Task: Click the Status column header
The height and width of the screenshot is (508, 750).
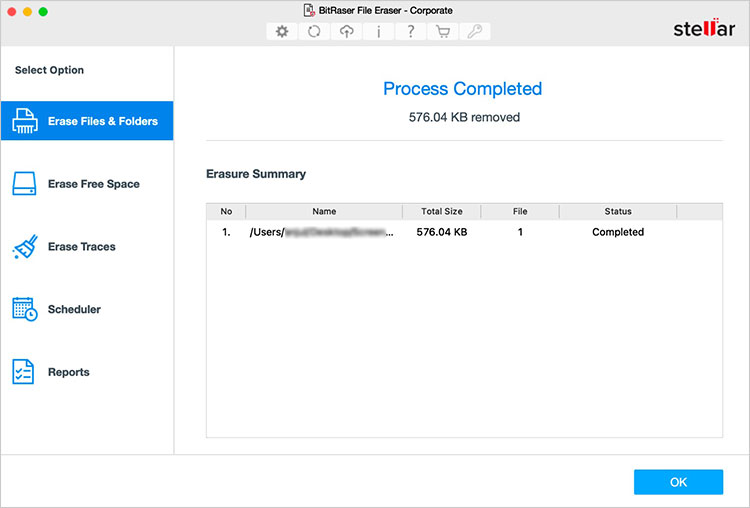Action: click(618, 211)
